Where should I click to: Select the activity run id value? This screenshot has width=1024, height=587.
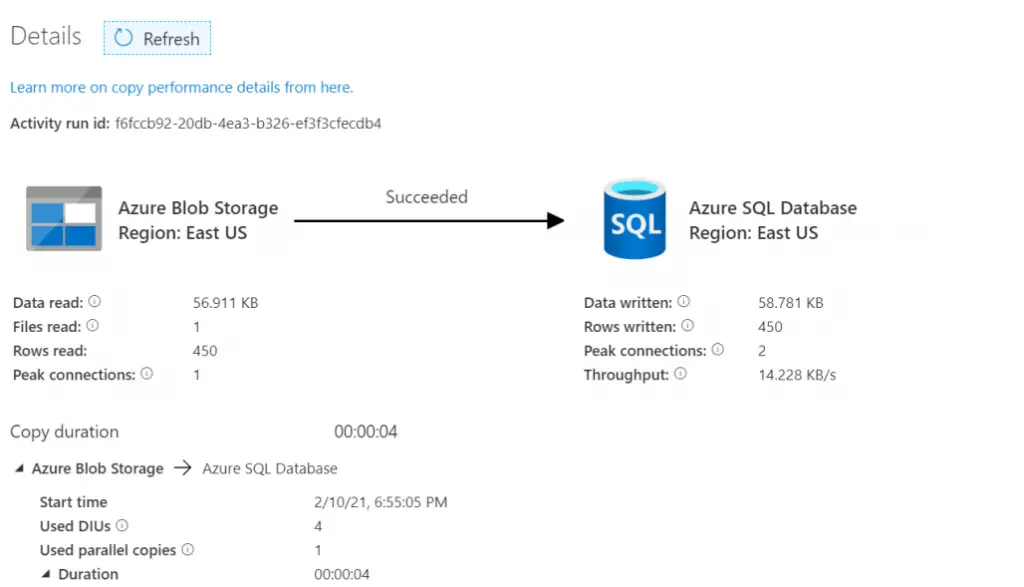[x=248, y=123]
